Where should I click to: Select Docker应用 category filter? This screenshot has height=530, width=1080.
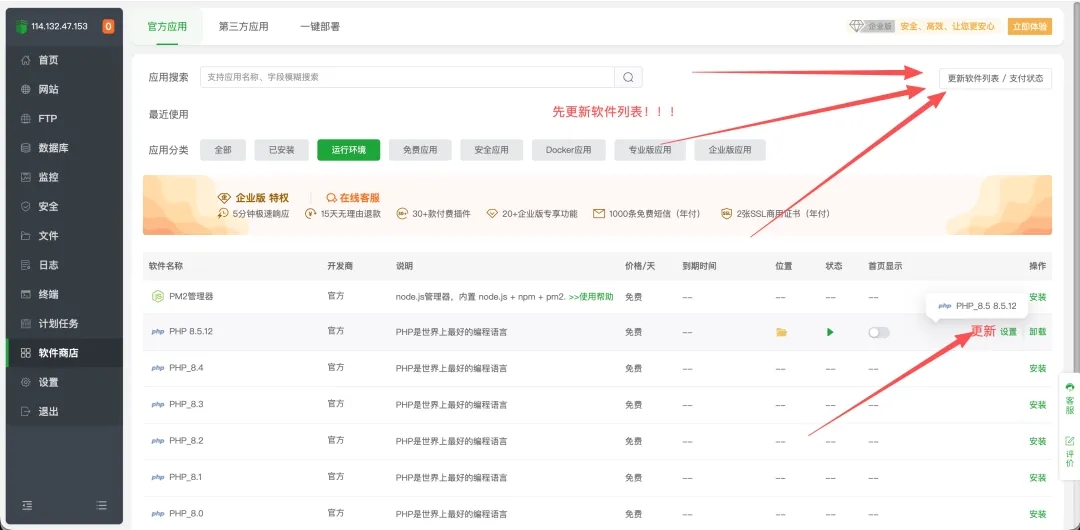568,150
